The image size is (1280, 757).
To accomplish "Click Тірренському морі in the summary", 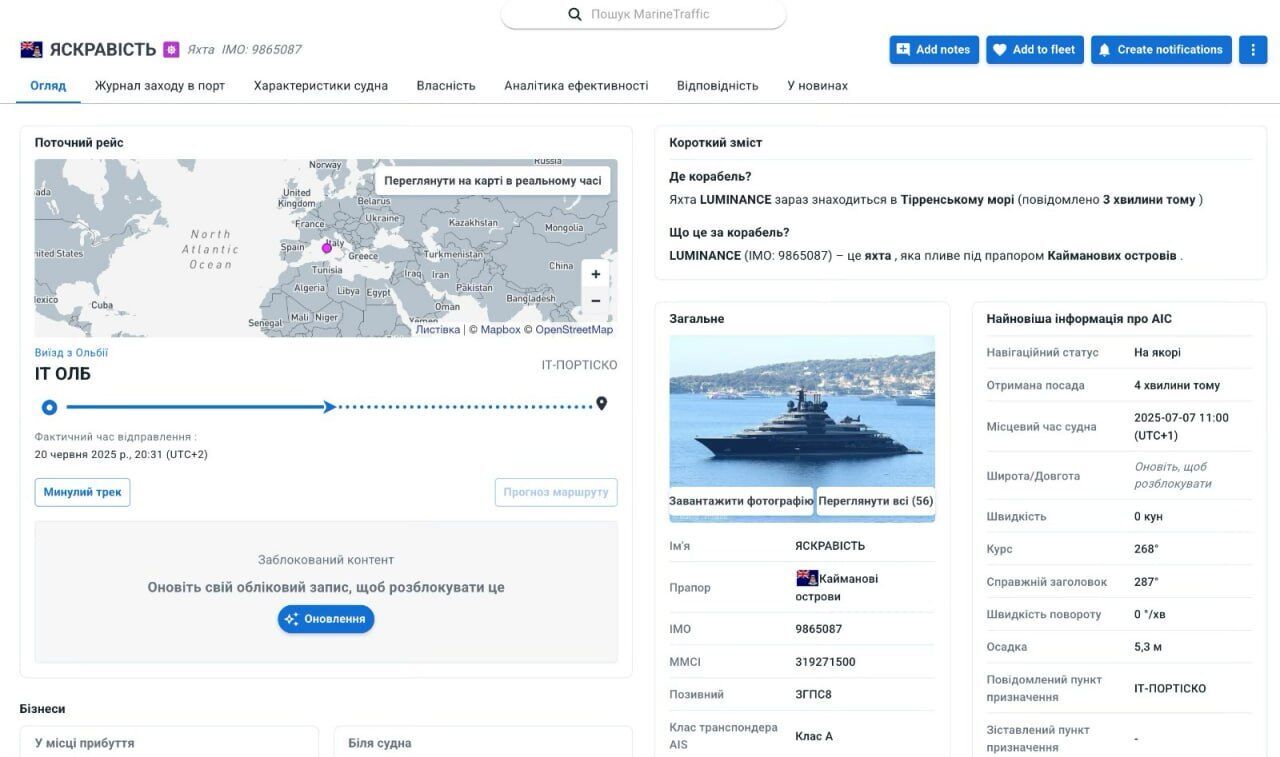I will [957, 199].
